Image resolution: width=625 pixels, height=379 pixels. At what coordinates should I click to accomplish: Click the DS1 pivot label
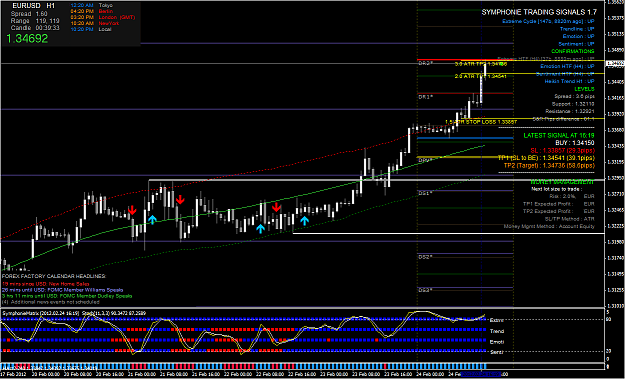point(425,193)
